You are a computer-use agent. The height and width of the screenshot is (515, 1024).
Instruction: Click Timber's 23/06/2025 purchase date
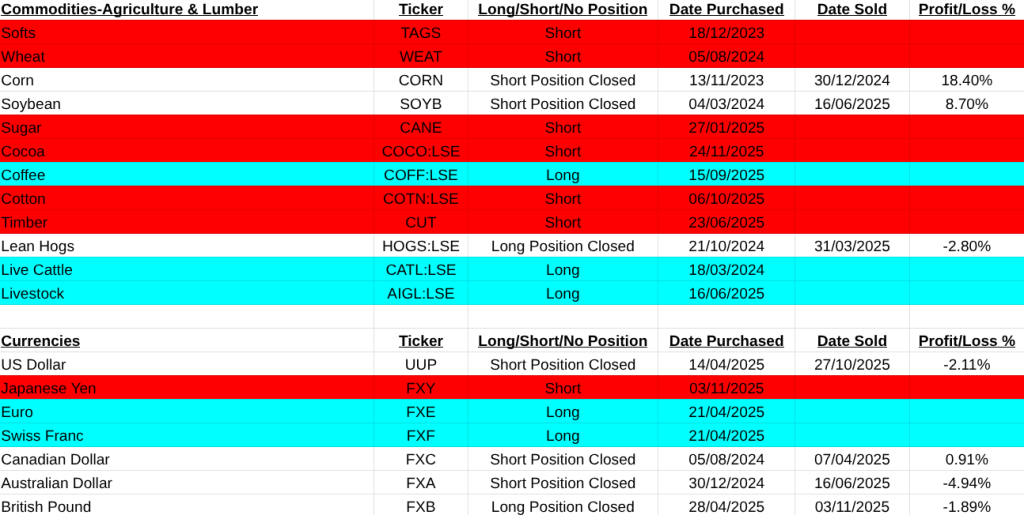tap(726, 223)
